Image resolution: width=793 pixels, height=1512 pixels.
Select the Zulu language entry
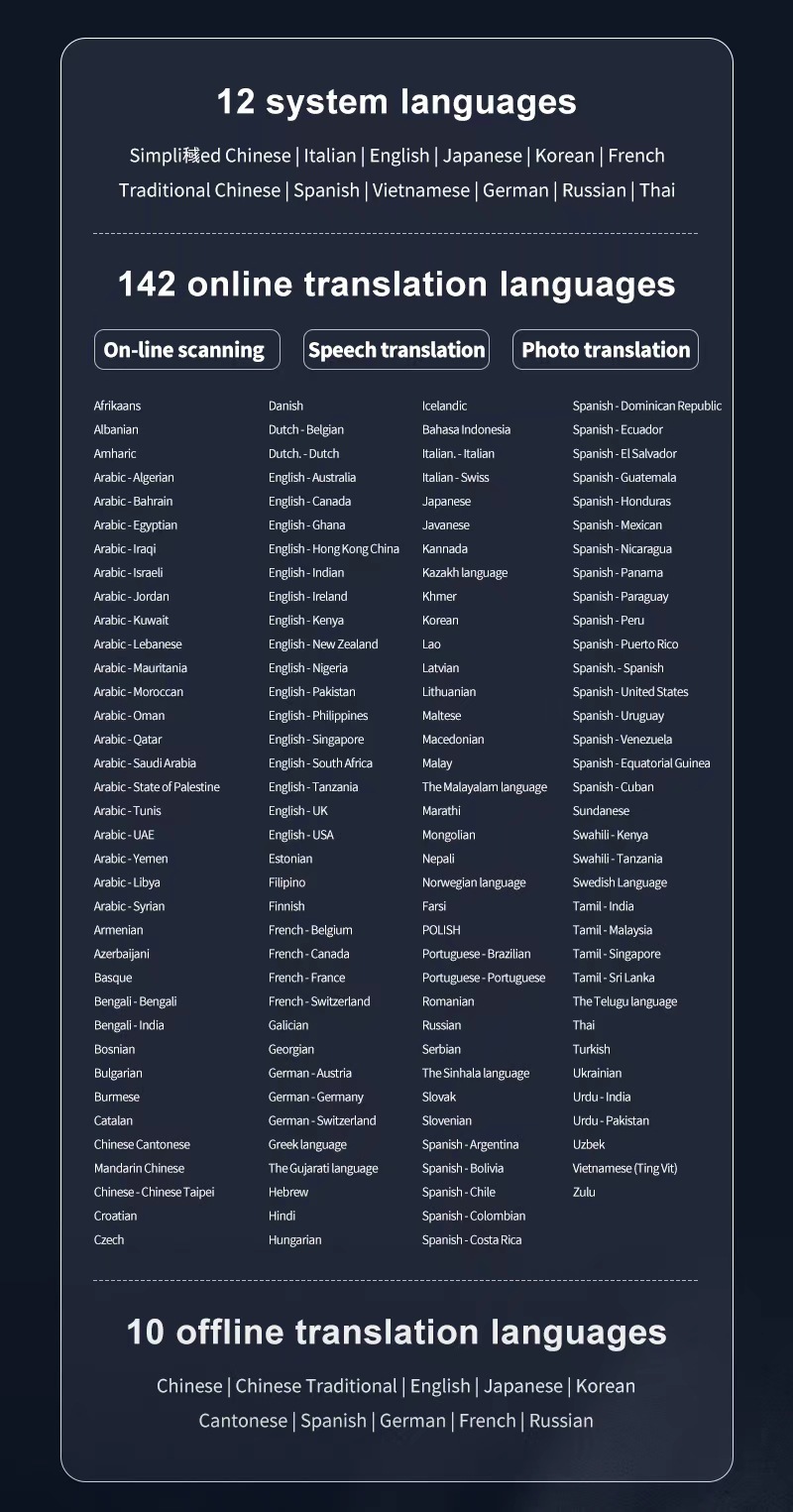click(x=584, y=1192)
